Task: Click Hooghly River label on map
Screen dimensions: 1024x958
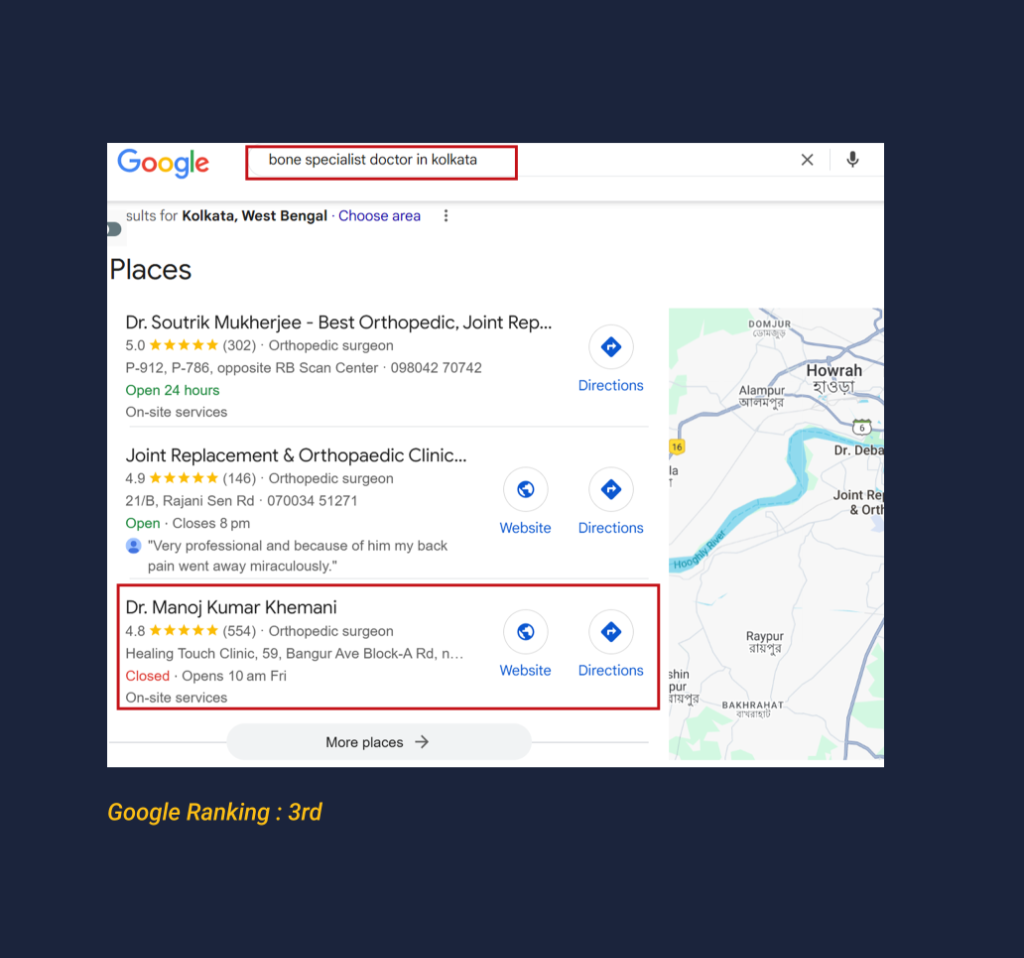Action: click(x=700, y=551)
